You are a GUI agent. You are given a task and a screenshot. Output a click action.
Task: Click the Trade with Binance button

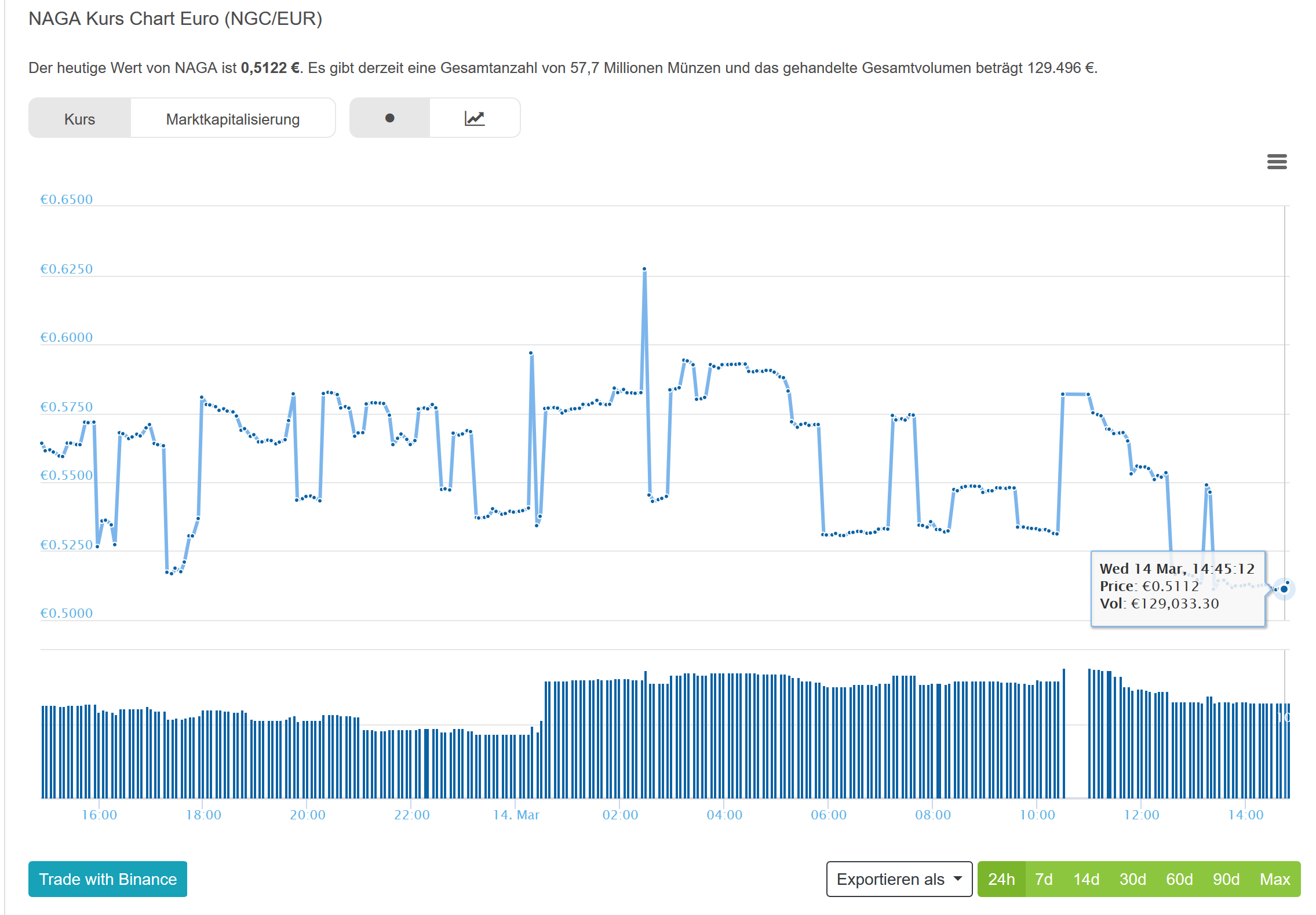point(108,879)
